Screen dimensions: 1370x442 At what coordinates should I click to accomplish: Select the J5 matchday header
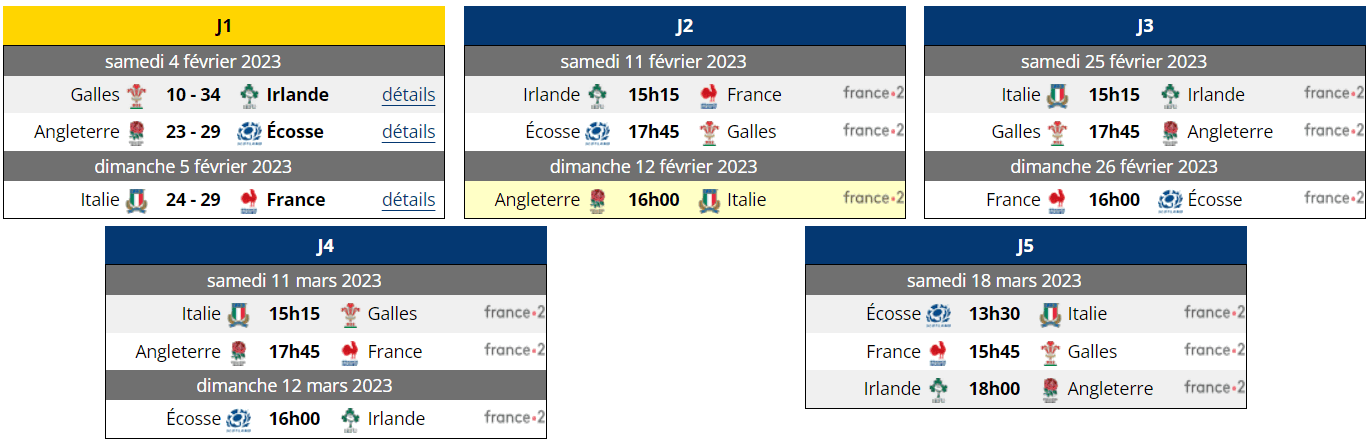1026,245
